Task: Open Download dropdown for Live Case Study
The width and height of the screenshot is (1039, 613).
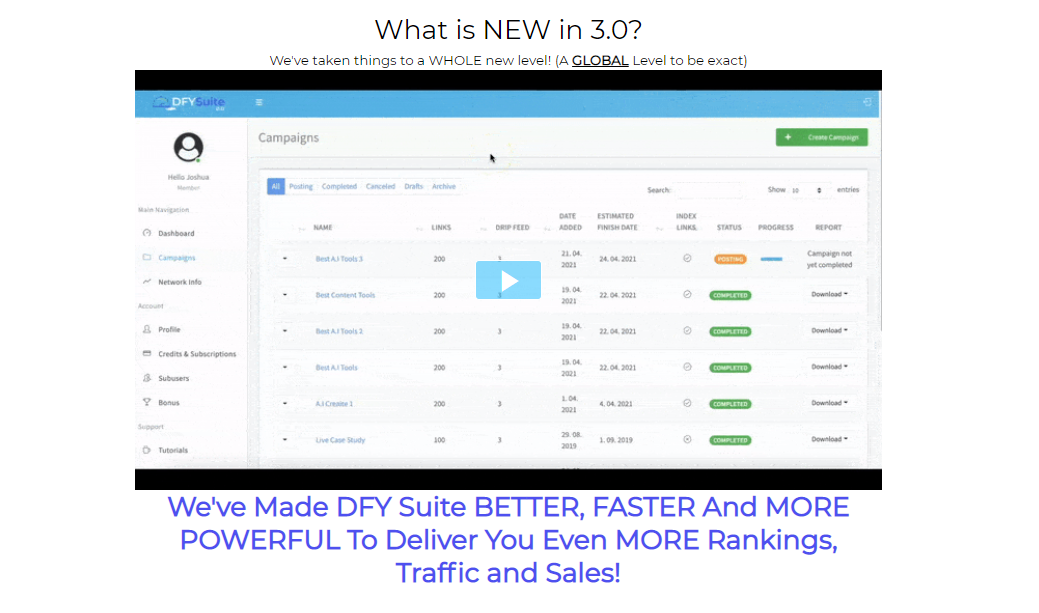Action: tap(830, 439)
